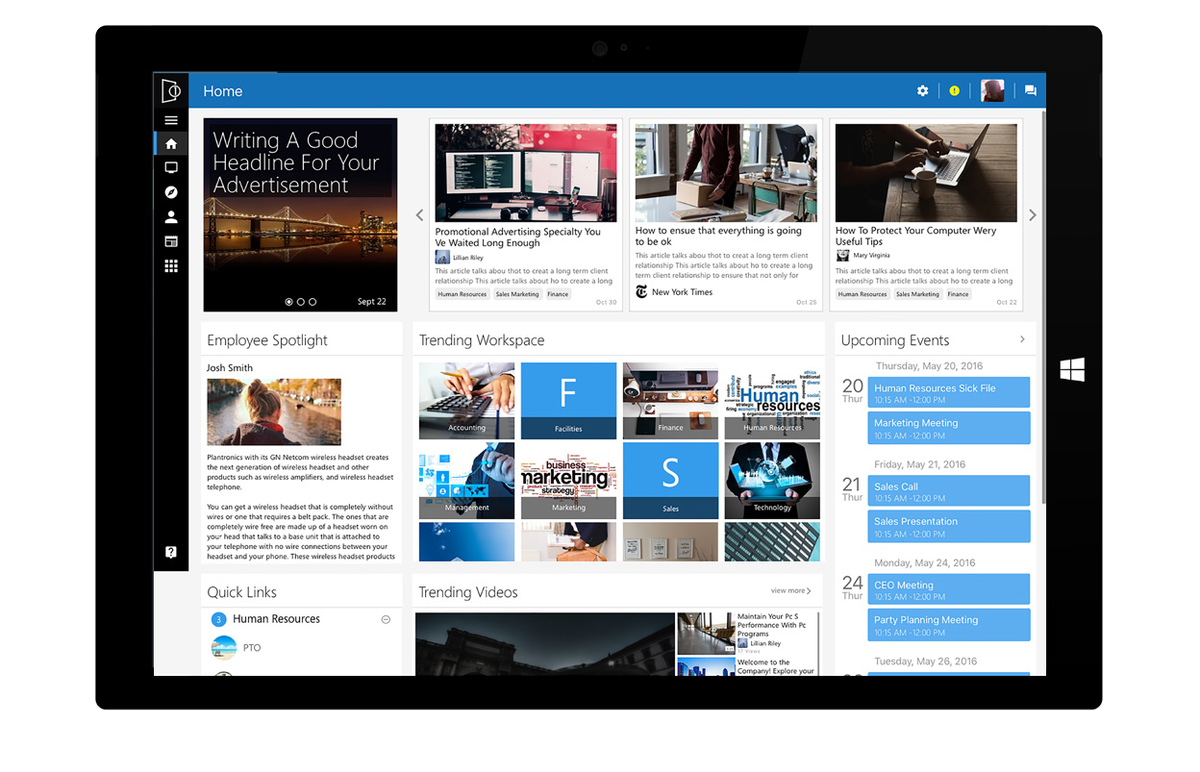
Task: Open the CEO Meeting event
Action: click(949, 589)
